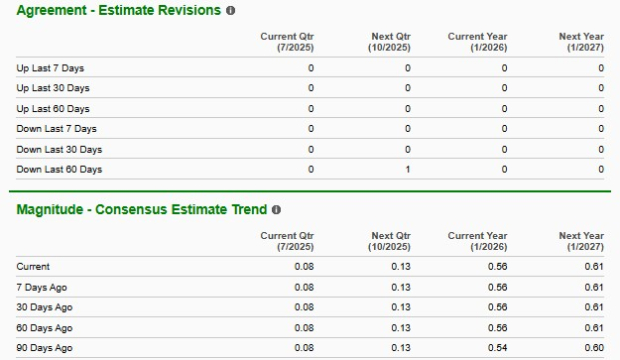Select the Down Last 7 Days row label
This screenshot has width=620, height=360.
pyautogui.click(x=56, y=129)
